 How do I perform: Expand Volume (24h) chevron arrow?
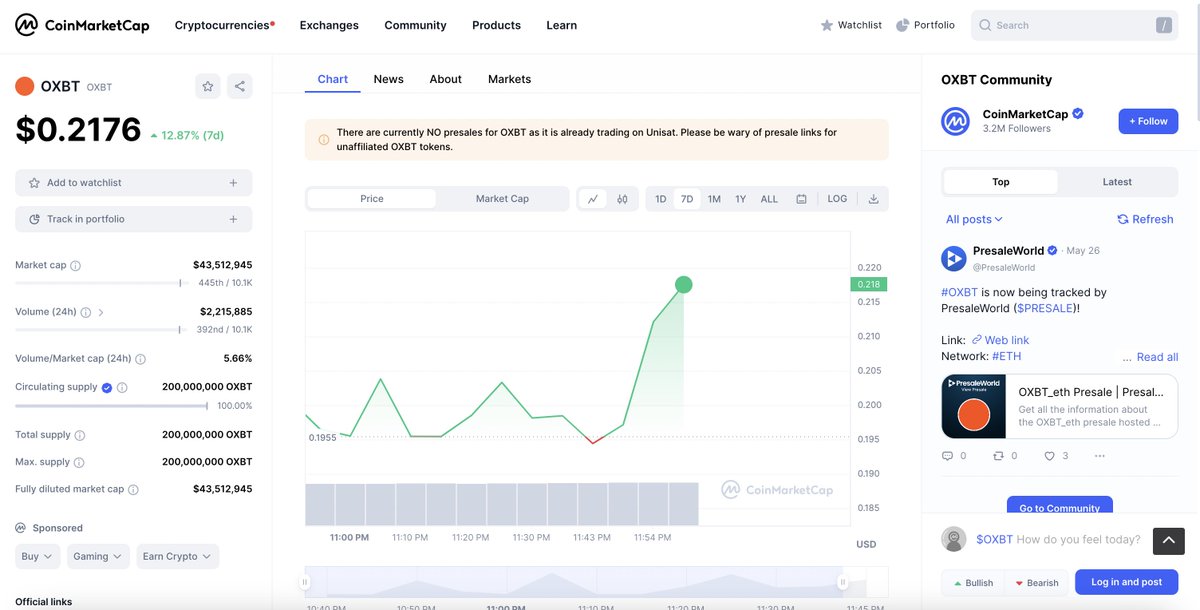click(x=101, y=312)
